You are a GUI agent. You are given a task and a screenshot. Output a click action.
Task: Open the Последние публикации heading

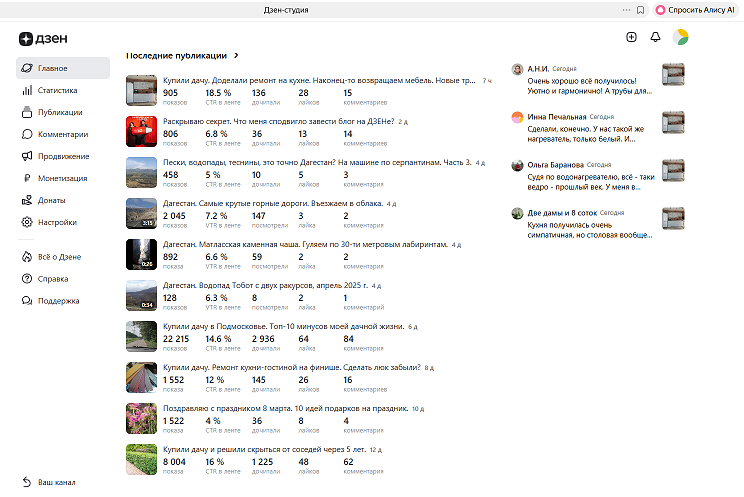pos(177,56)
